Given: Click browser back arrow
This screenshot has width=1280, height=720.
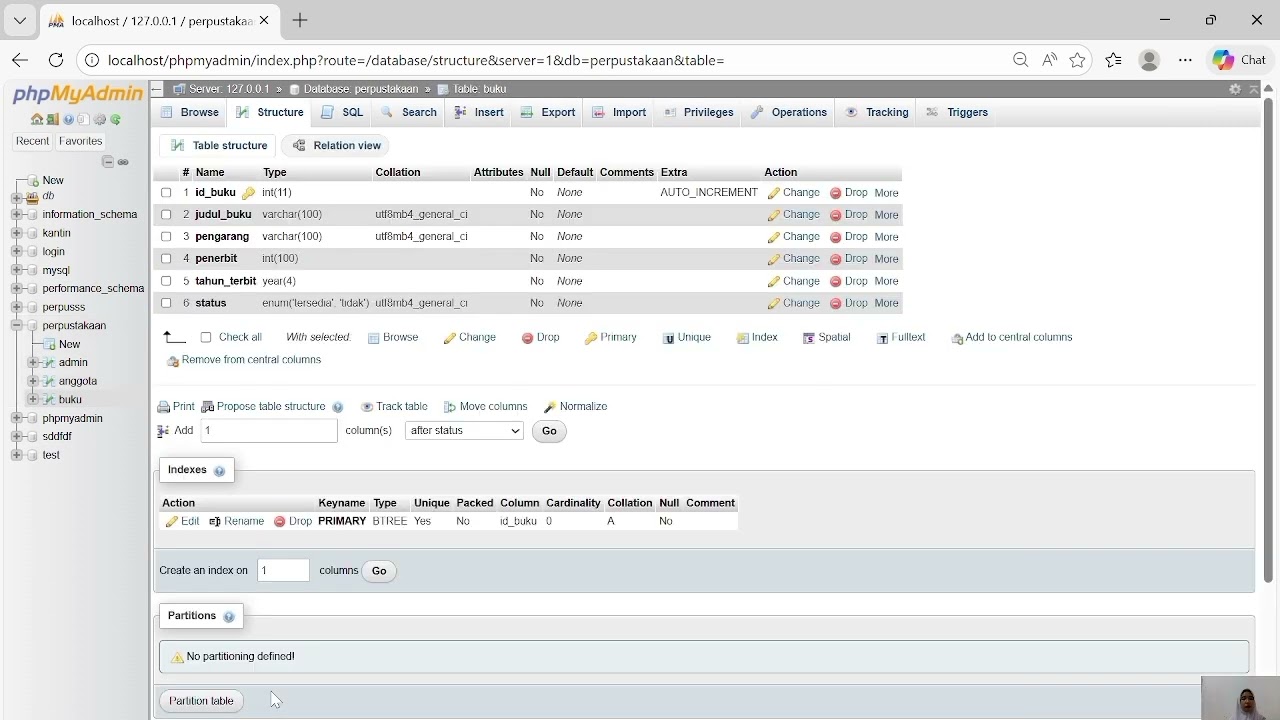Looking at the screenshot, I should [20, 60].
